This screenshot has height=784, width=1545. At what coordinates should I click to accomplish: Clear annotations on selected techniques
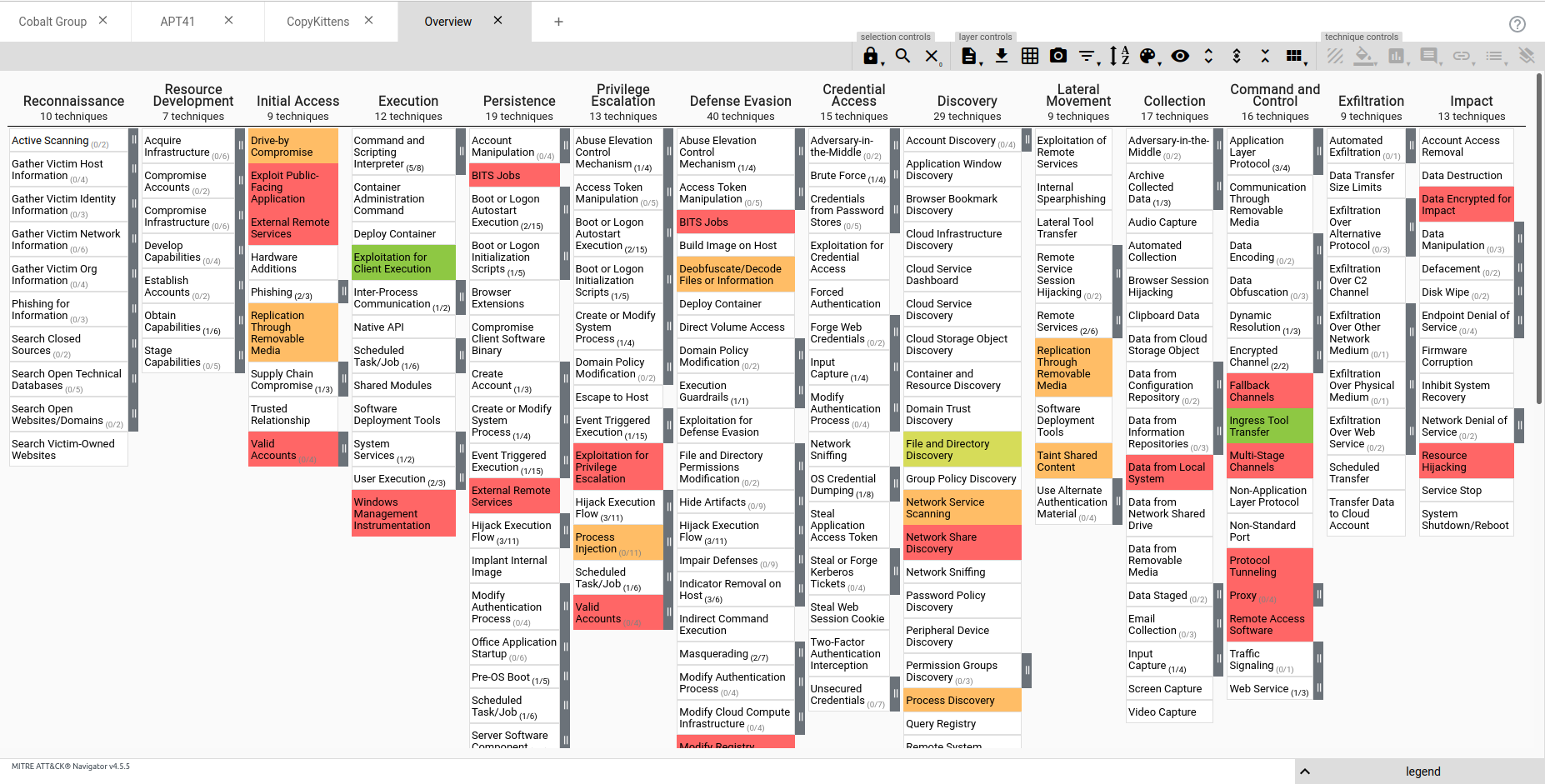click(1527, 56)
